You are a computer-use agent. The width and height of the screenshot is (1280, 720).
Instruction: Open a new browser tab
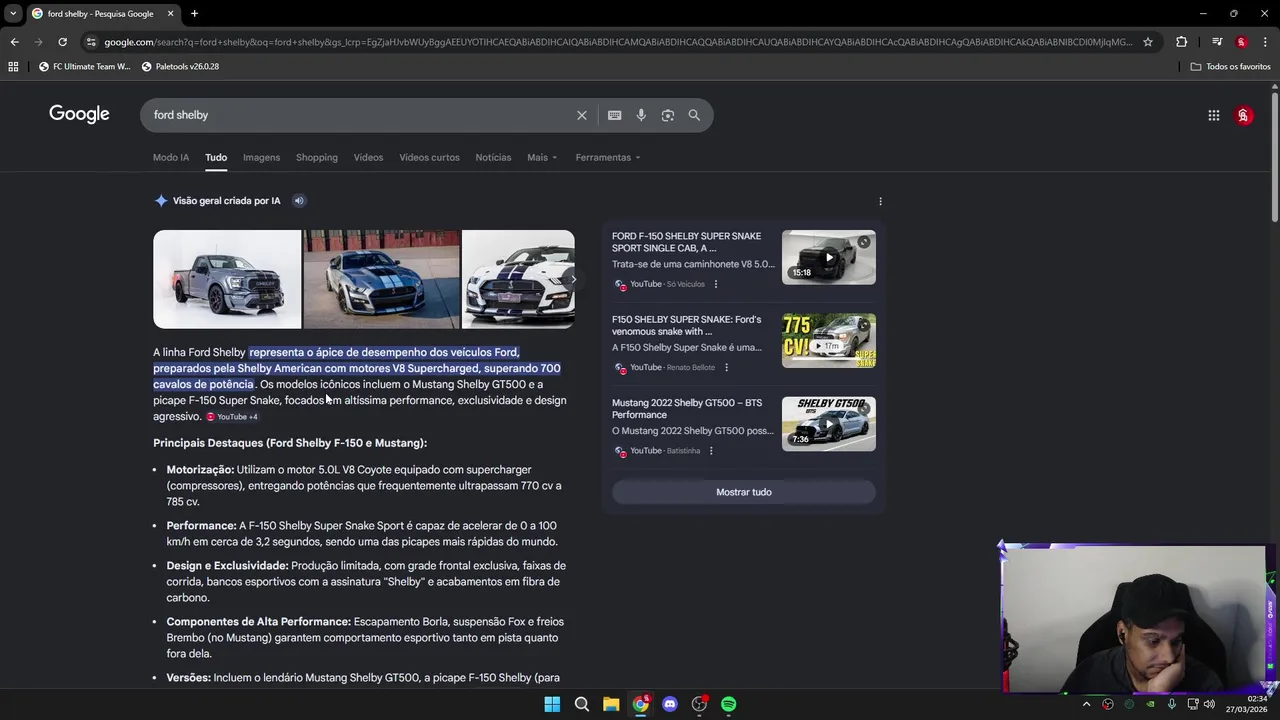194,14
